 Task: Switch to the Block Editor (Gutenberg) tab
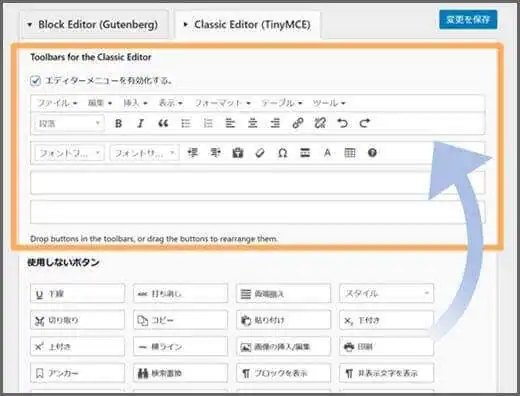click(95, 25)
